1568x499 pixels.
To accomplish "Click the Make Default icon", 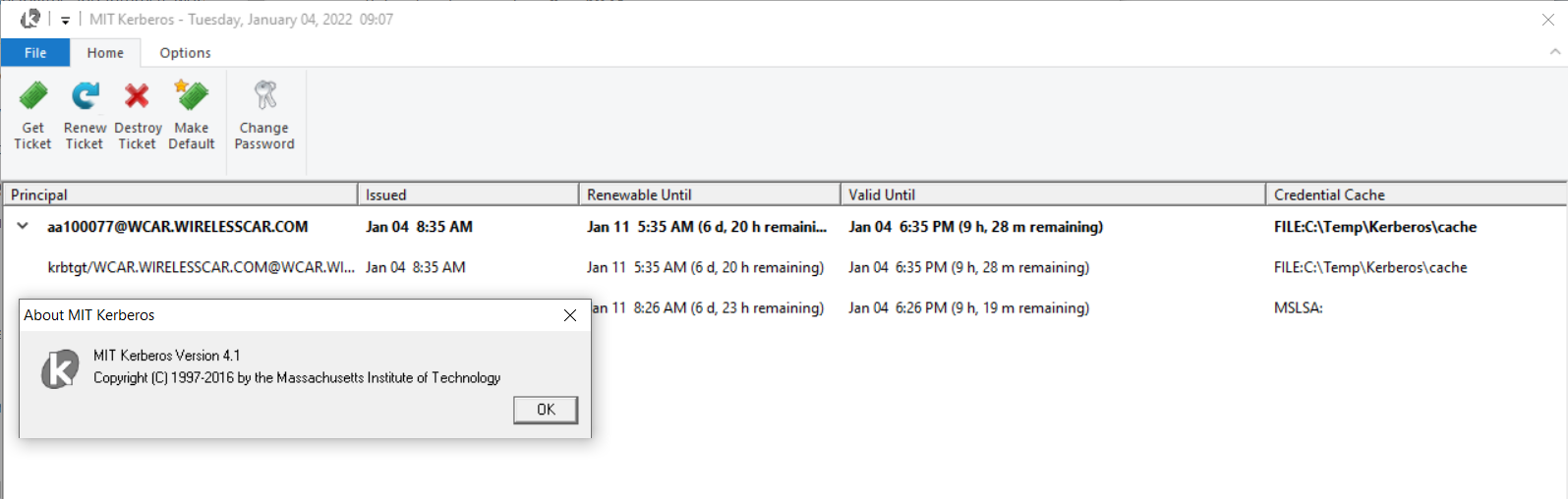I will click(192, 96).
